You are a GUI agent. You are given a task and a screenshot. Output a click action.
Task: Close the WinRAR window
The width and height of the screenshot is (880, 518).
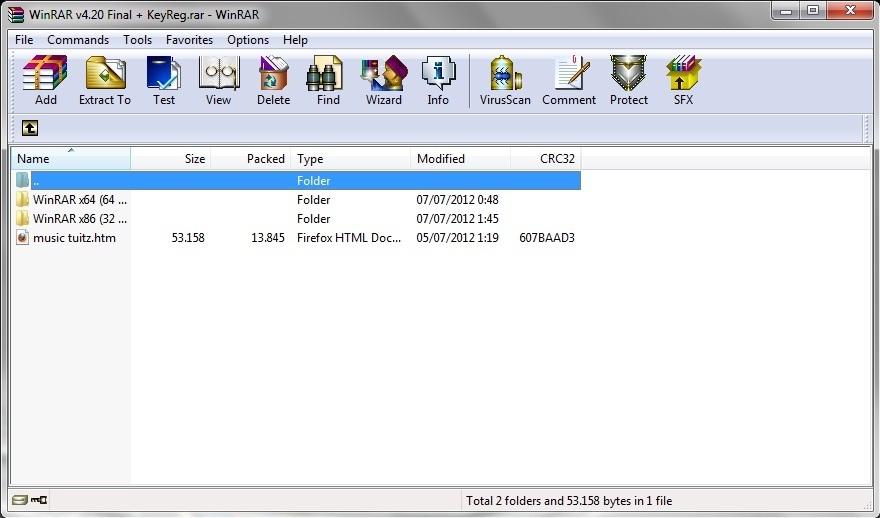850,11
